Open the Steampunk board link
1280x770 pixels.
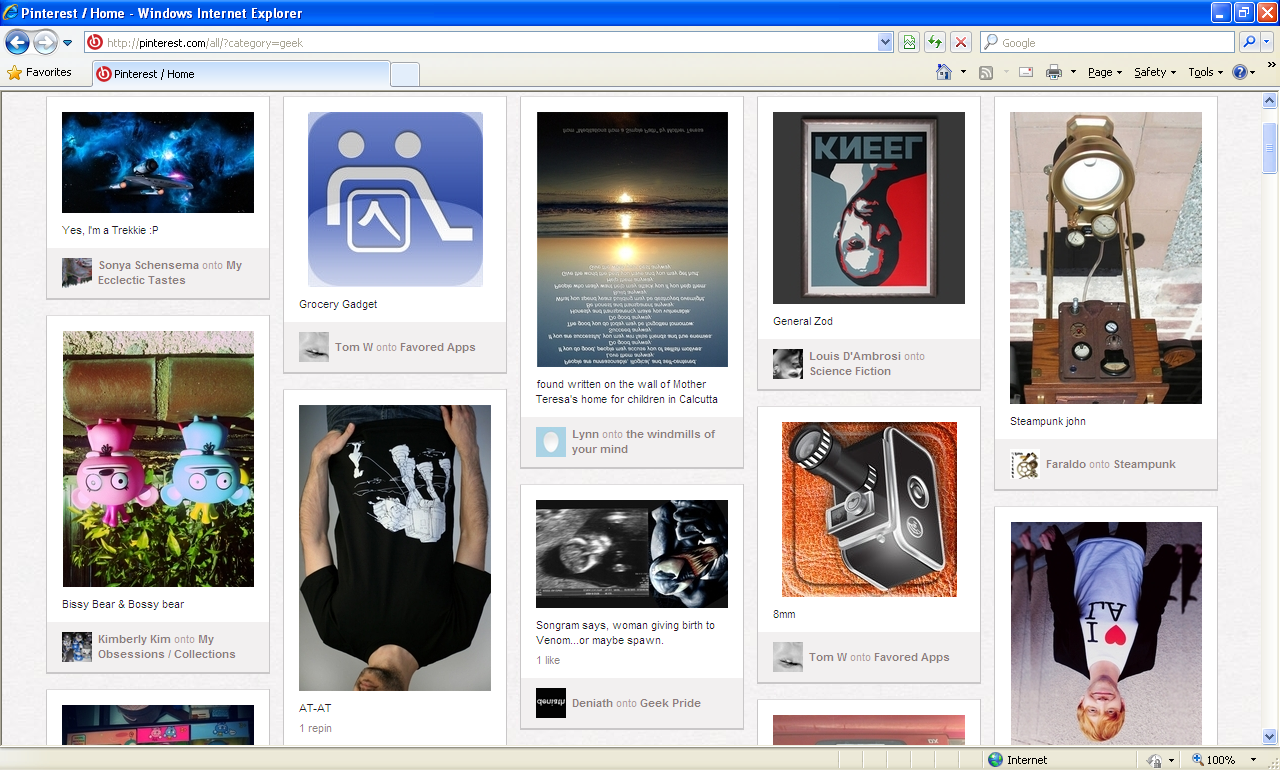click(1145, 464)
